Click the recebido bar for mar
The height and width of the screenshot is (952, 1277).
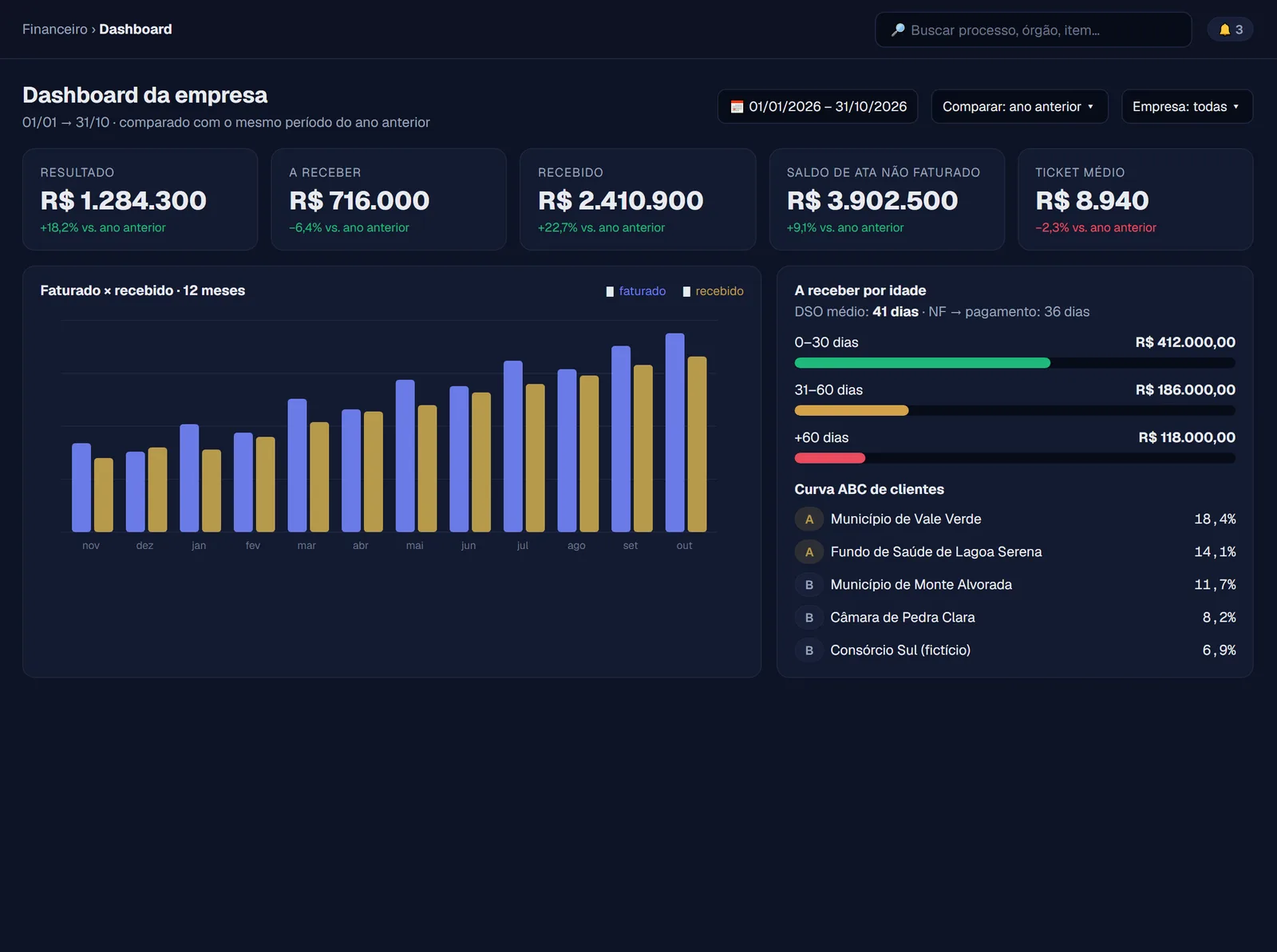(319, 477)
